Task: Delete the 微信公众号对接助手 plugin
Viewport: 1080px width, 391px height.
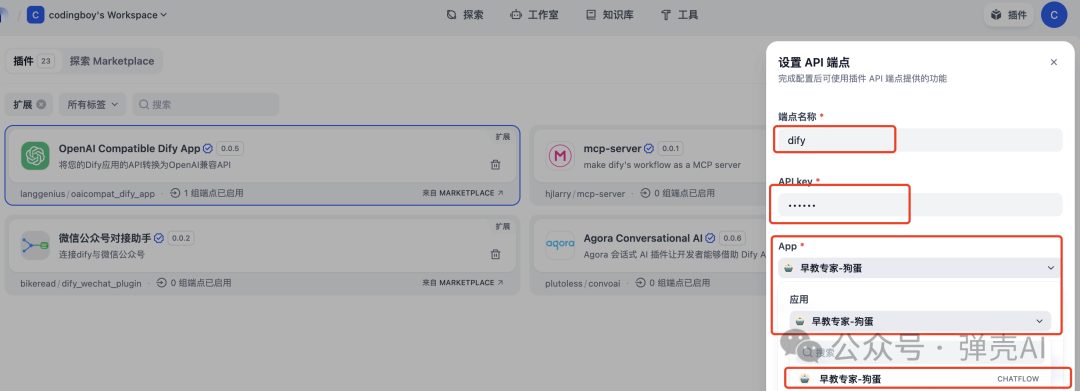Action: pyautogui.click(x=495, y=254)
